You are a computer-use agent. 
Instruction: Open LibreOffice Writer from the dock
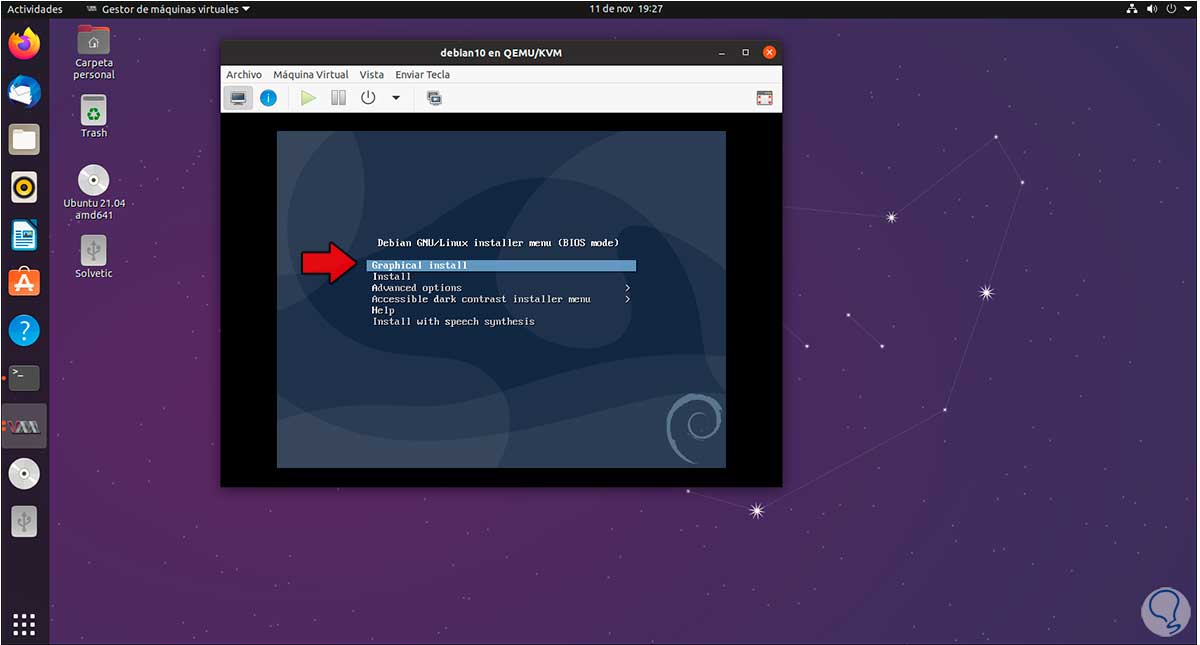24,235
